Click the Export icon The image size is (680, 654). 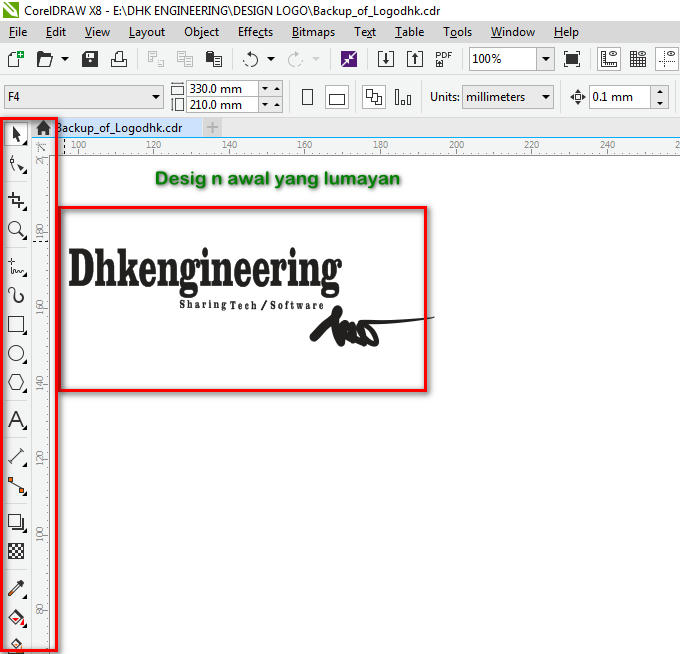pyautogui.click(x=415, y=59)
